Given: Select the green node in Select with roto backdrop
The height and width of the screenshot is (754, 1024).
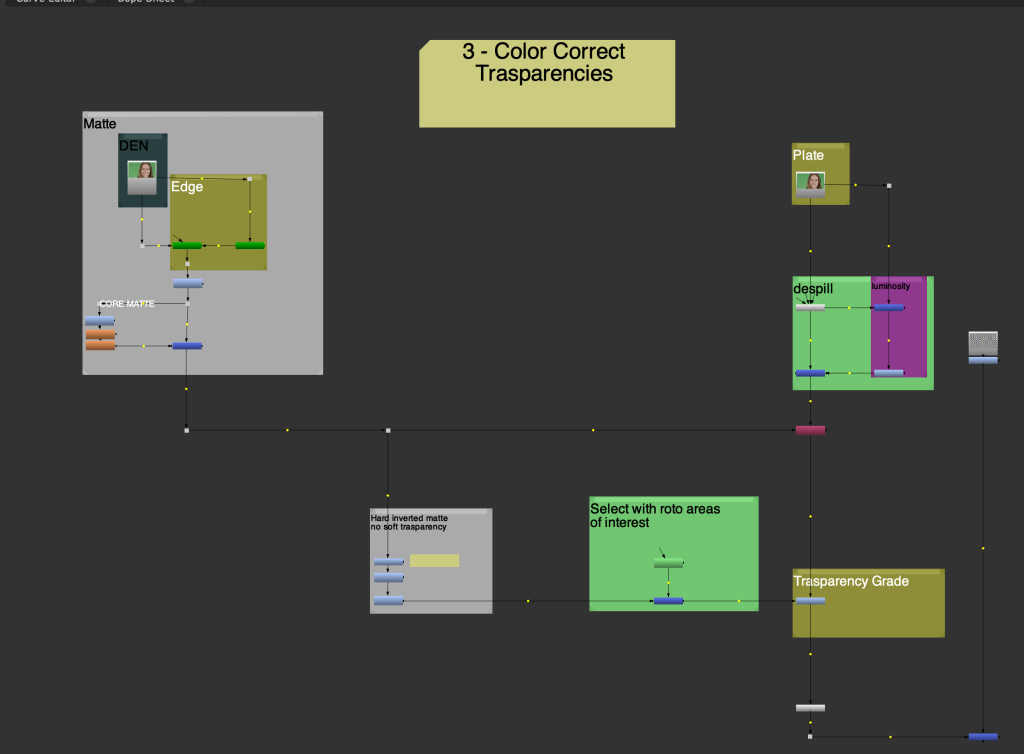Looking at the screenshot, I should click(669, 563).
